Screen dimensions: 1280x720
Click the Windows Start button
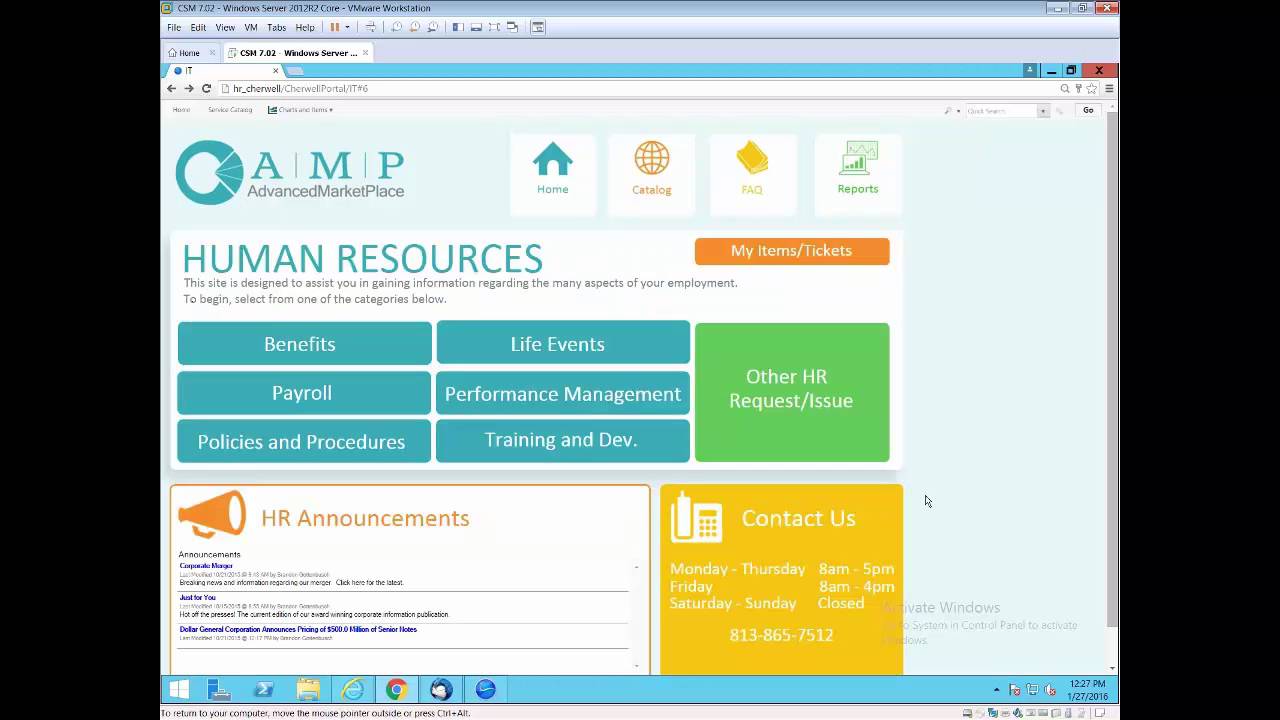click(x=179, y=689)
